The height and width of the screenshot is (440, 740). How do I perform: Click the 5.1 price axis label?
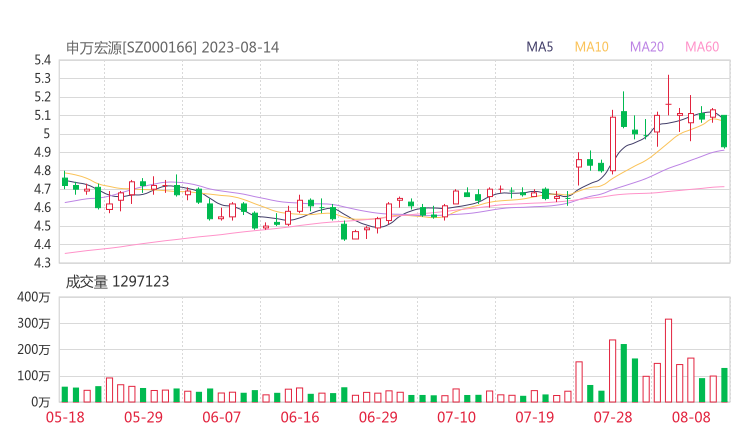[42, 115]
